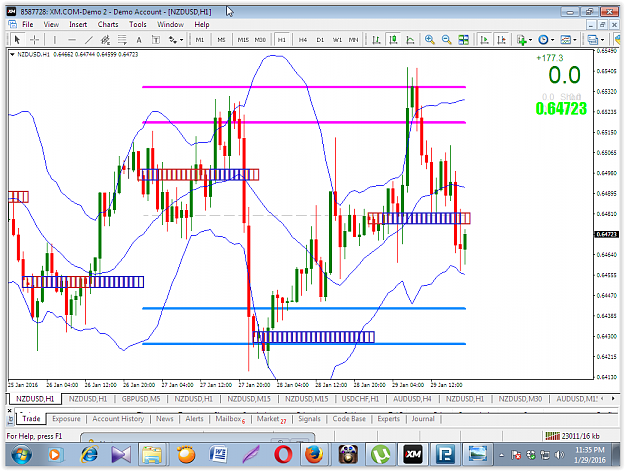Open the Code Base terminal tab
This screenshot has height=471, width=625.
pyautogui.click(x=349, y=419)
